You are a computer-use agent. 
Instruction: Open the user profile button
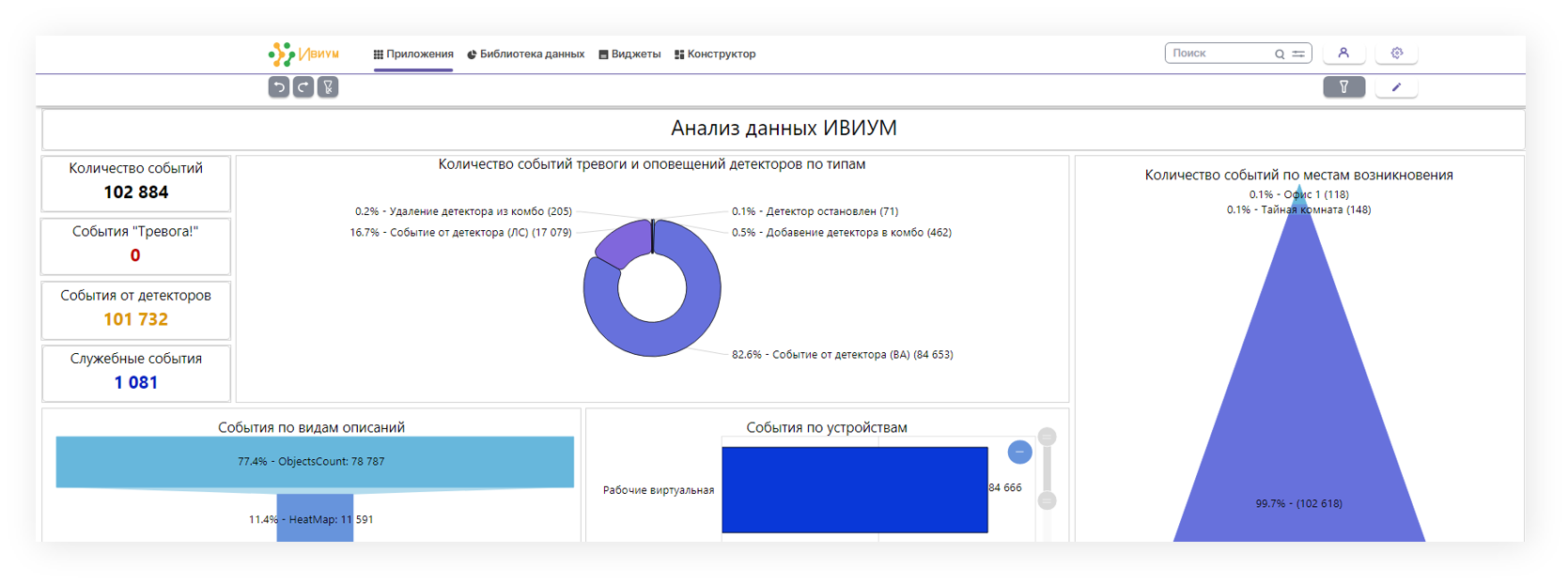pyautogui.click(x=1343, y=54)
